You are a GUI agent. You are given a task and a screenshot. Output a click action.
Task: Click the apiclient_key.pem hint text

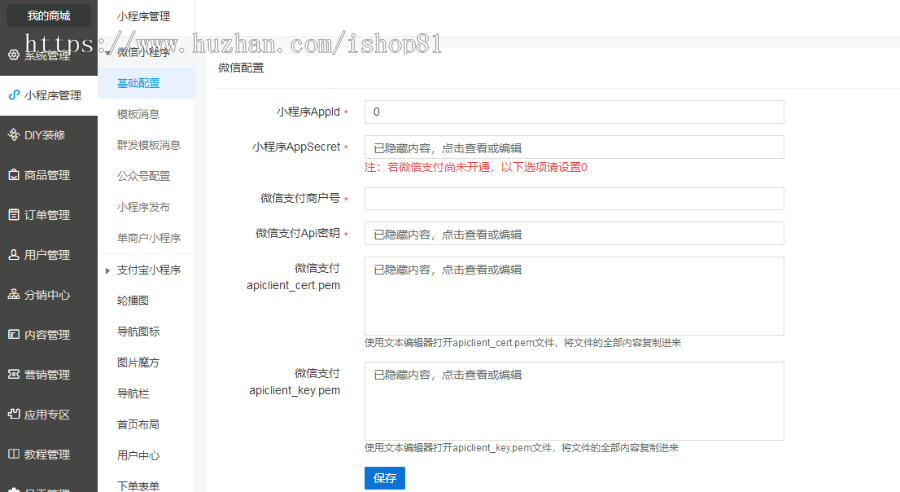tap(521, 448)
